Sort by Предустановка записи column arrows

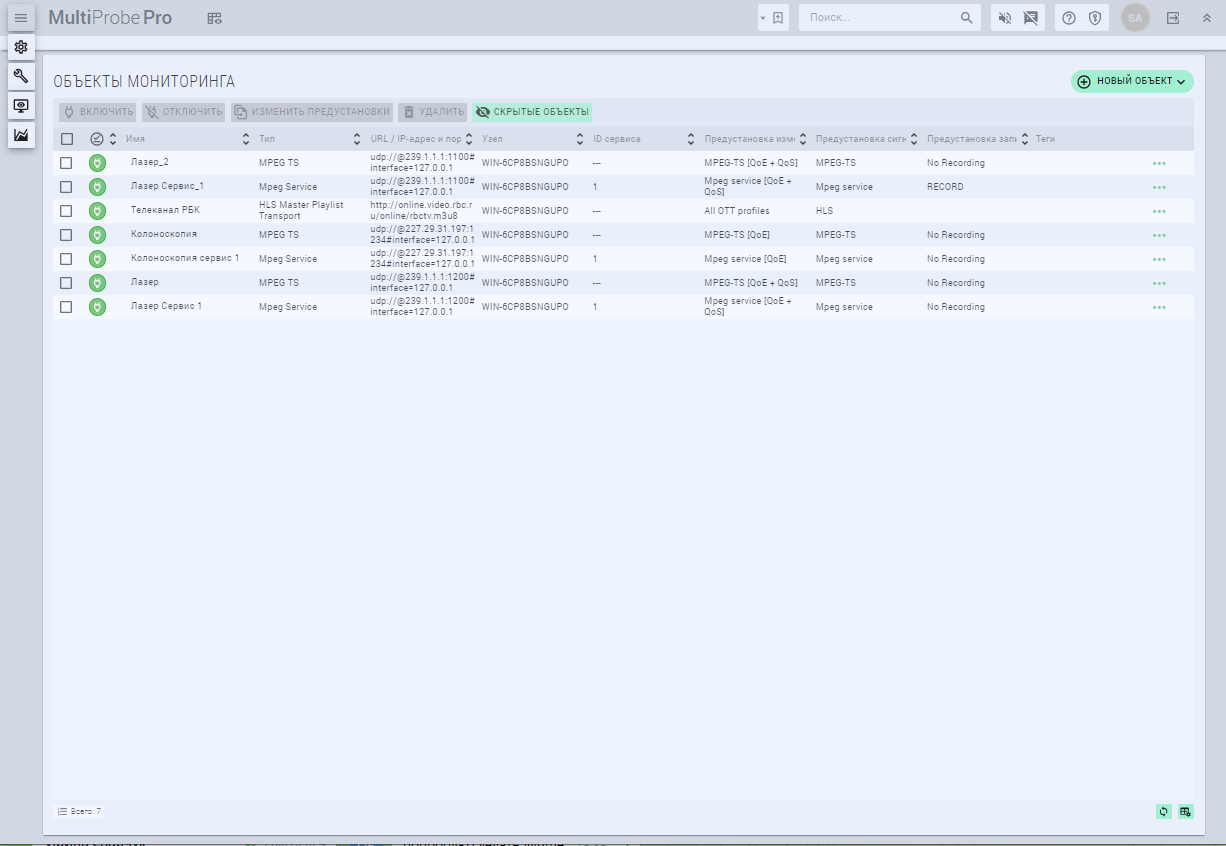[x=1025, y=139]
